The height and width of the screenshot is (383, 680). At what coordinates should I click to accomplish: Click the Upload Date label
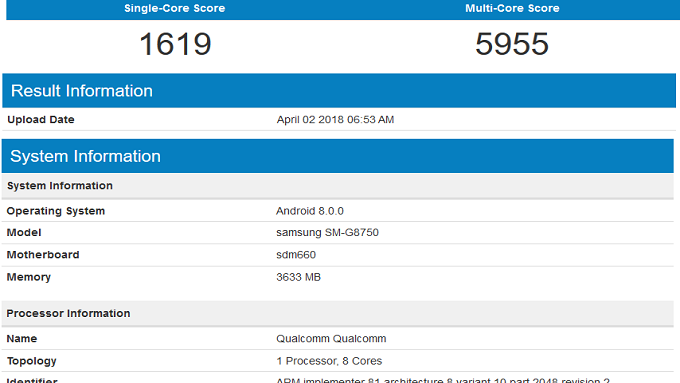click(41, 120)
